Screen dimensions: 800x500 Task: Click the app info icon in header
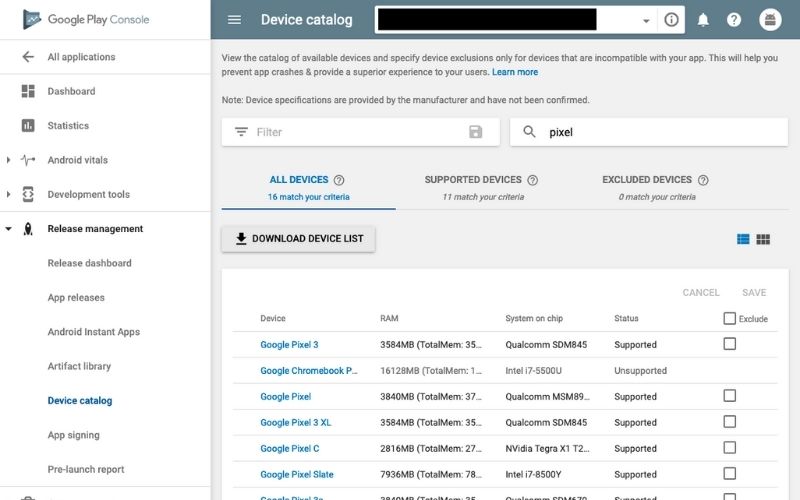[x=671, y=20]
